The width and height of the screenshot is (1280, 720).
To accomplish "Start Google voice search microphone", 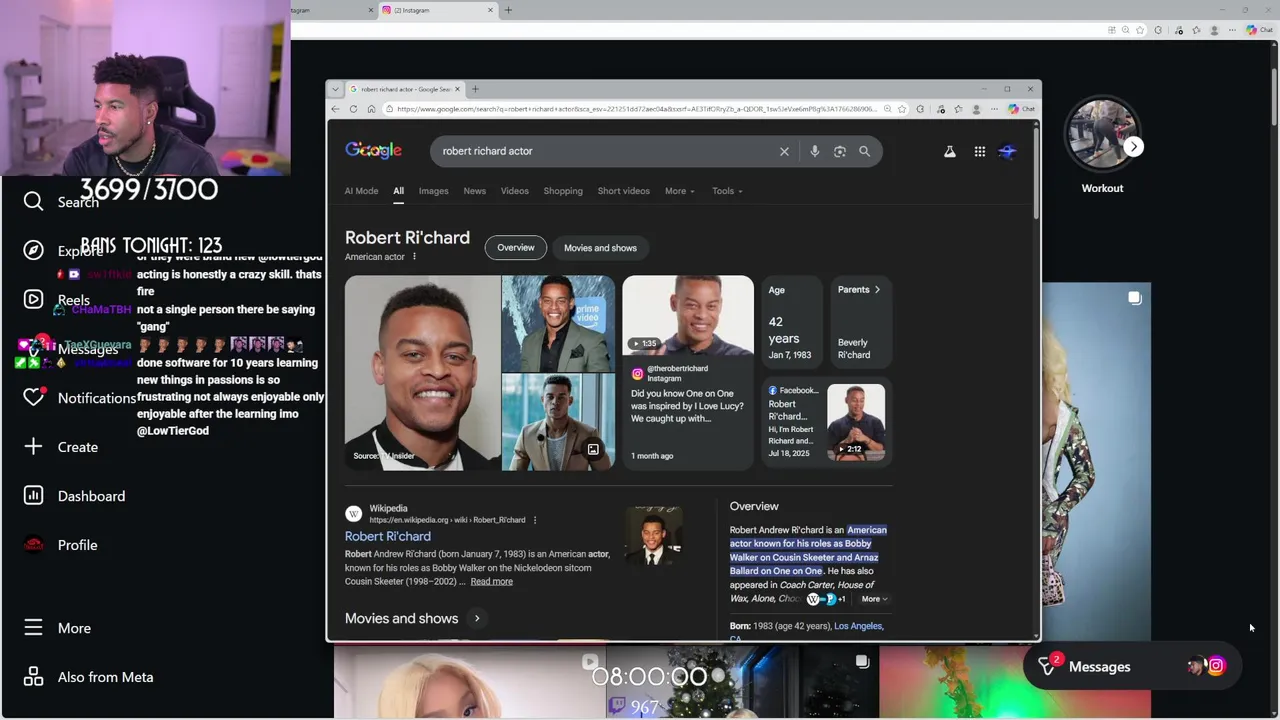I will pyautogui.click(x=814, y=151).
